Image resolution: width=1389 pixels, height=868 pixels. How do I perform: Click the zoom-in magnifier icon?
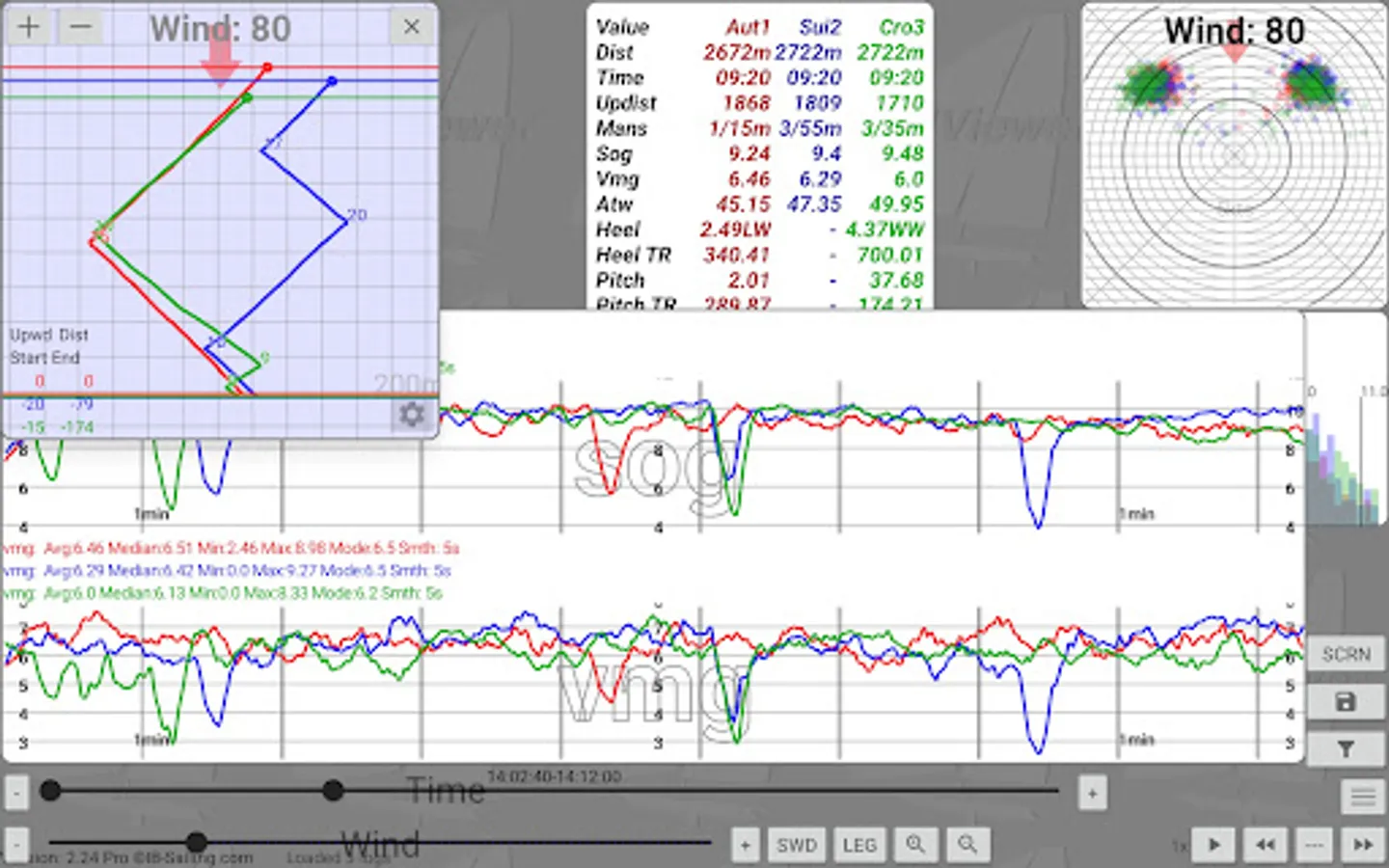coord(915,845)
